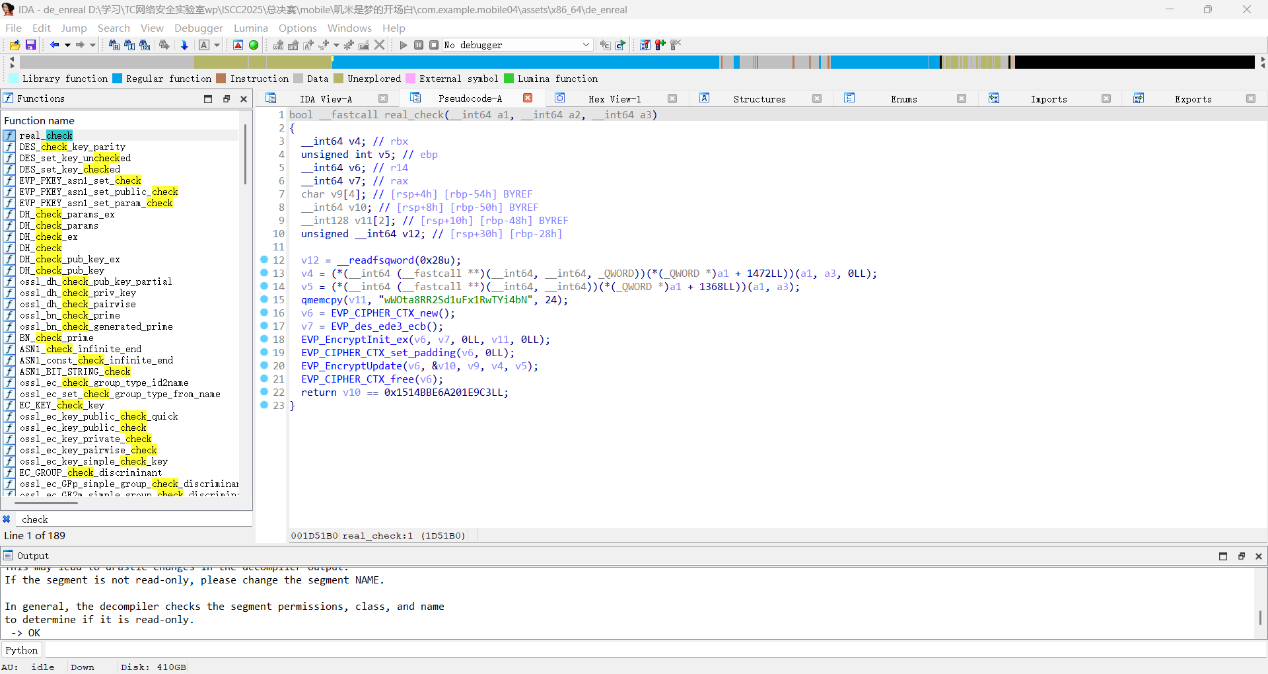This screenshot has width=1268, height=674.
Task: Click the function filter field containing 'check'
Action: click(x=133, y=519)
